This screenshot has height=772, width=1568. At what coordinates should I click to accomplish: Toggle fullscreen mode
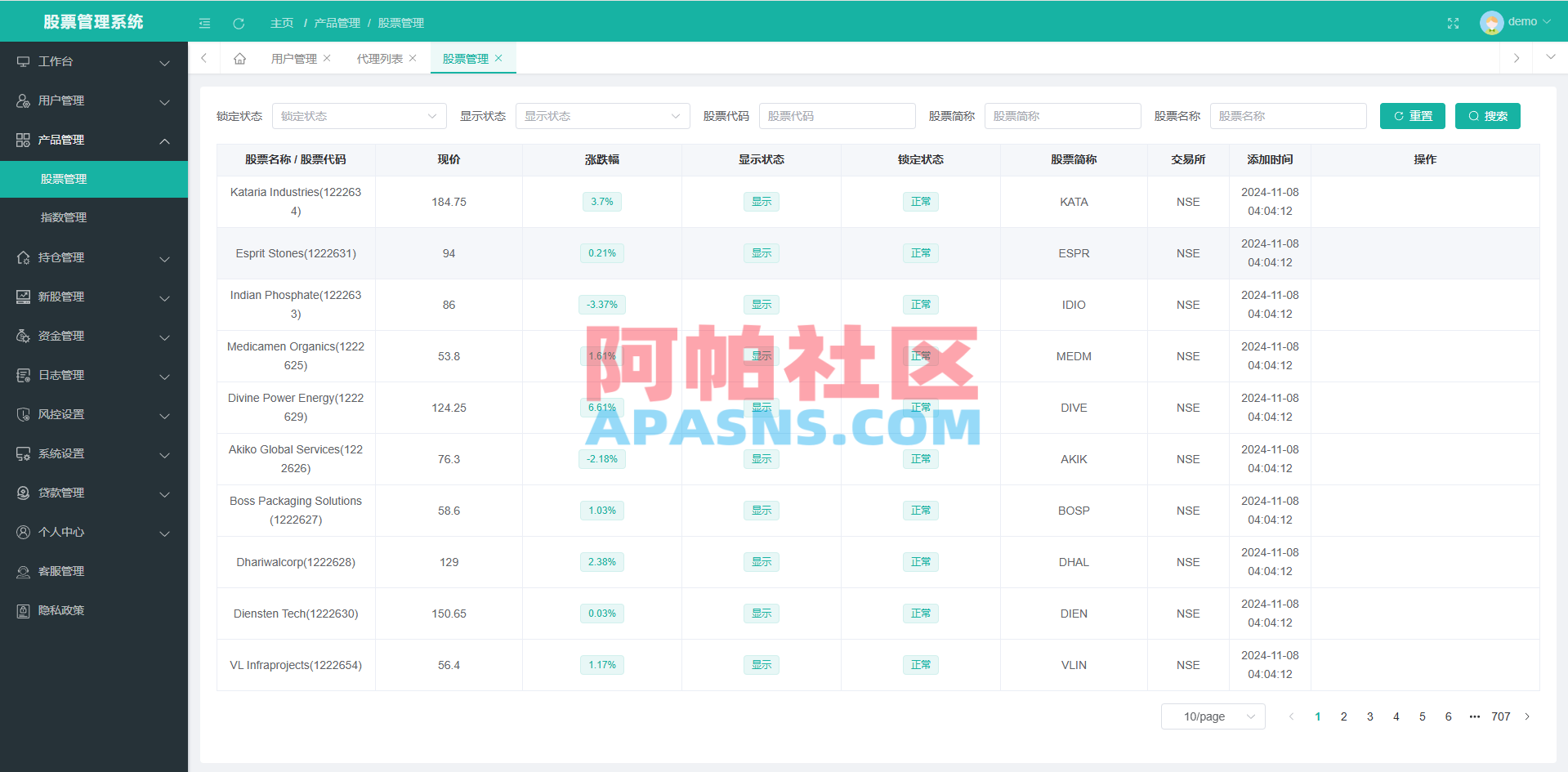1453,23
